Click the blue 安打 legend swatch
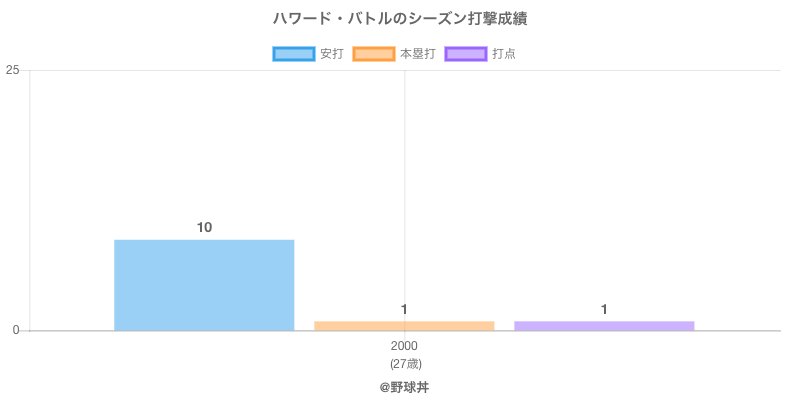This screenshot has width=800, height=400. tap(294, 54)
